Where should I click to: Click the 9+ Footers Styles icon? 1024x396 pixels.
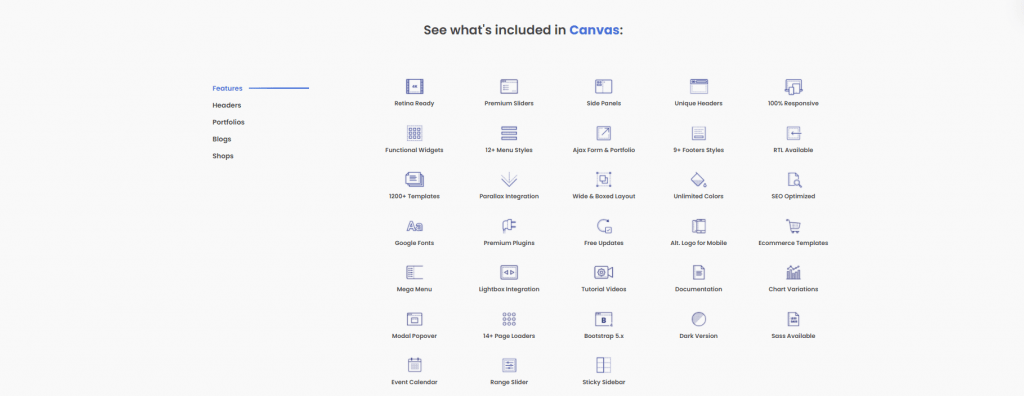(x=699, y=133)
